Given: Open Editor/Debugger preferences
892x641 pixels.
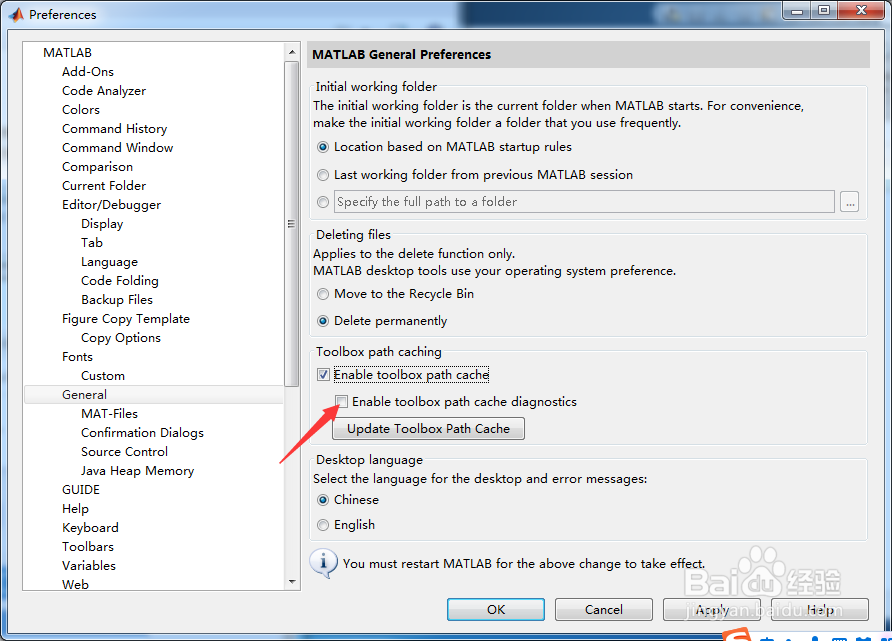Looking at the screenshot, I should coord(112,205).
